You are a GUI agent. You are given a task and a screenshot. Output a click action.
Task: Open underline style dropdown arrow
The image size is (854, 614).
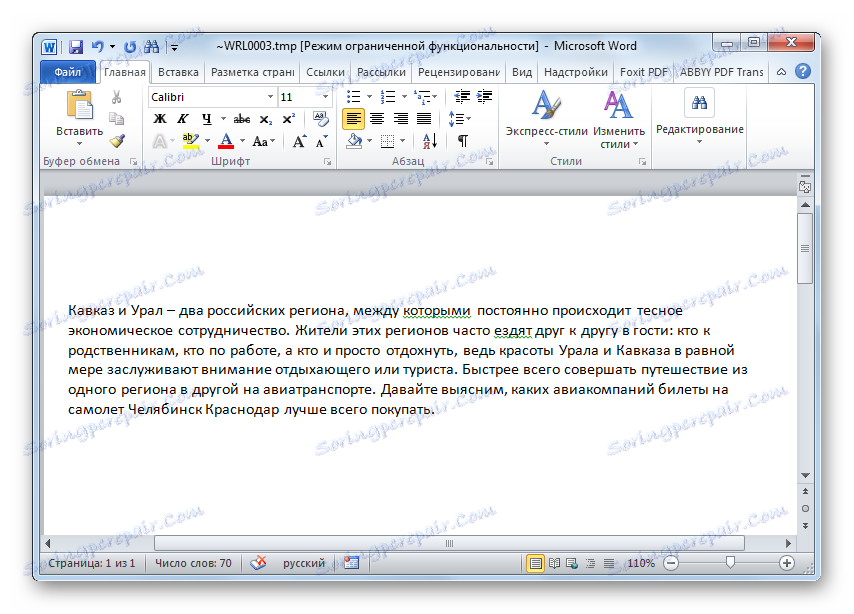pos(223,119)
